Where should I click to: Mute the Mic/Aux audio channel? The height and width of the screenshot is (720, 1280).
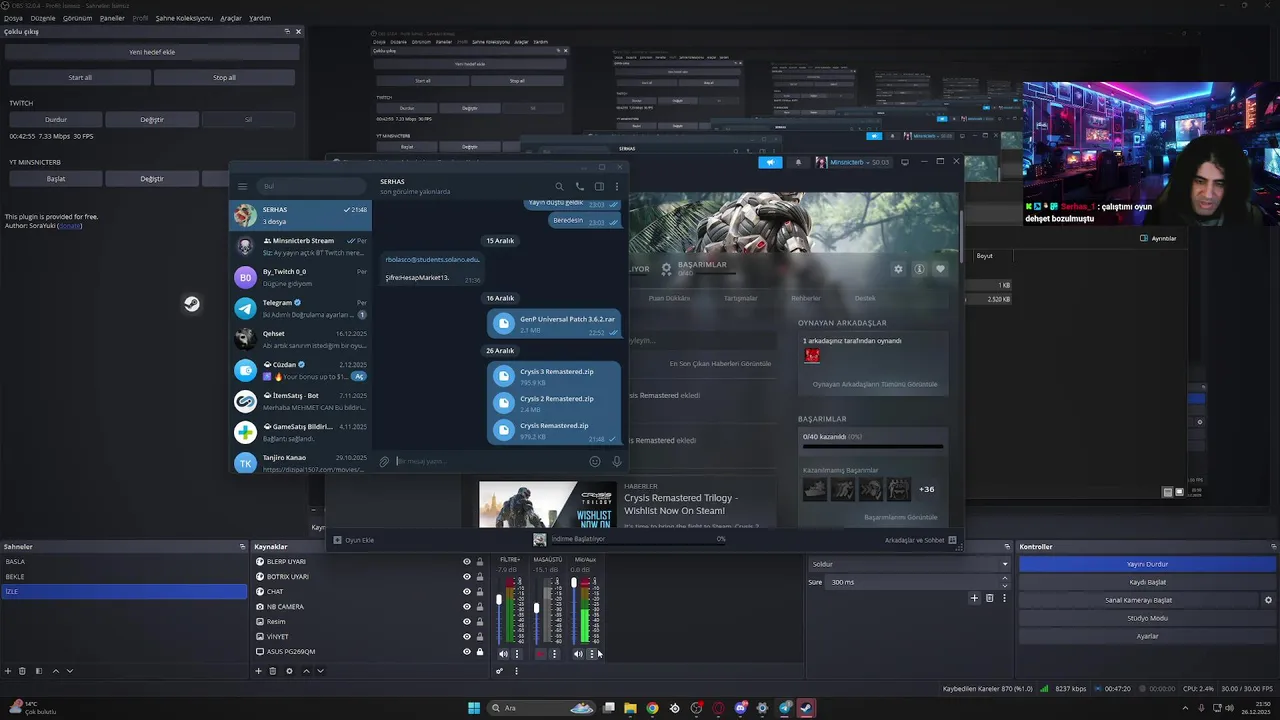point(578,654)
